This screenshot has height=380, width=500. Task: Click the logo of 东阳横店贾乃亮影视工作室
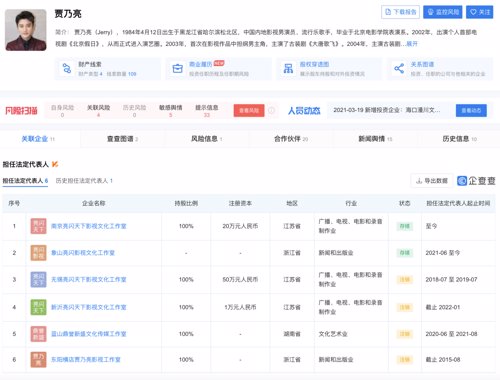click(38, 360)
